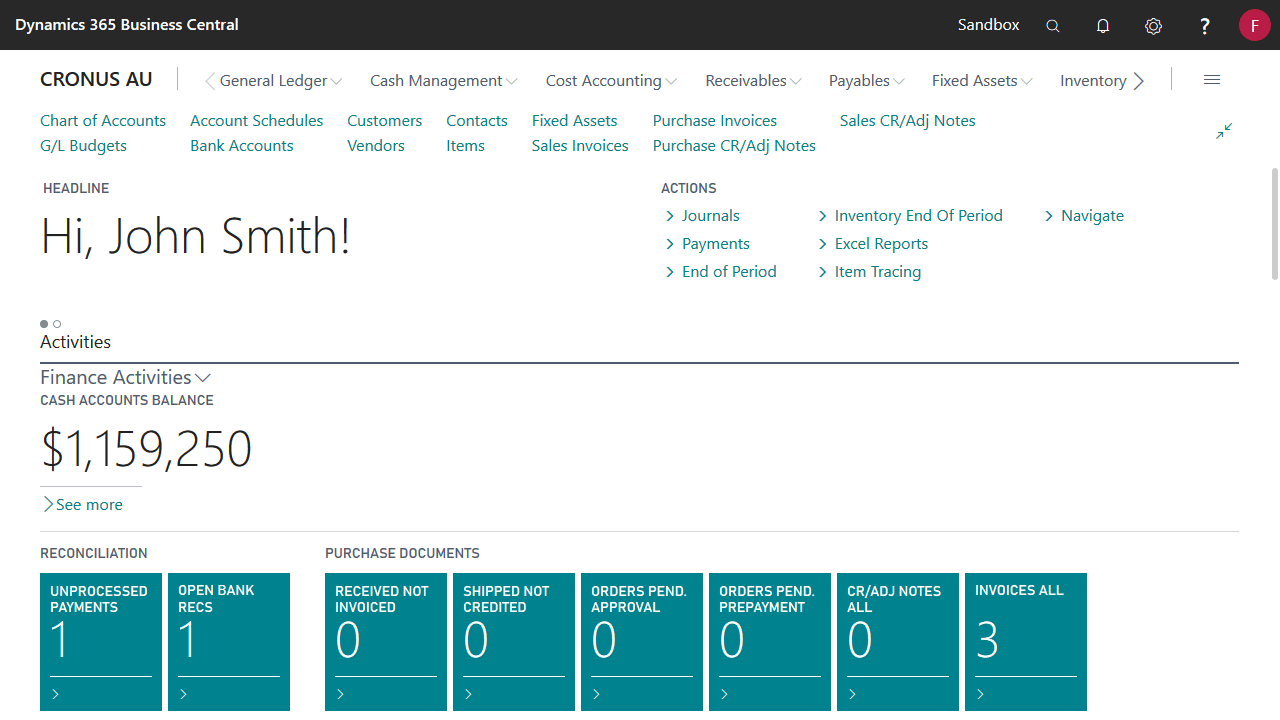Expand the End of Period action group
The width and height of the screenshot is (1280, 720).
pos(720,272)
